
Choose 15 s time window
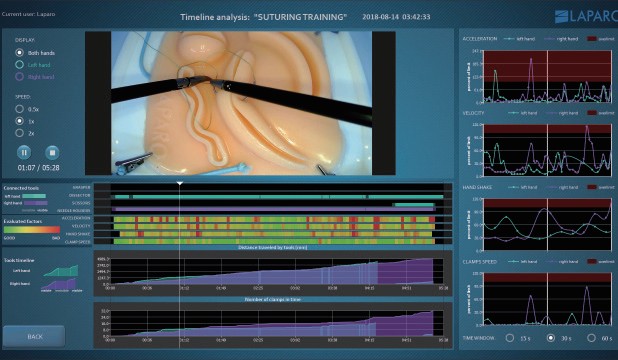coord(510,338)
